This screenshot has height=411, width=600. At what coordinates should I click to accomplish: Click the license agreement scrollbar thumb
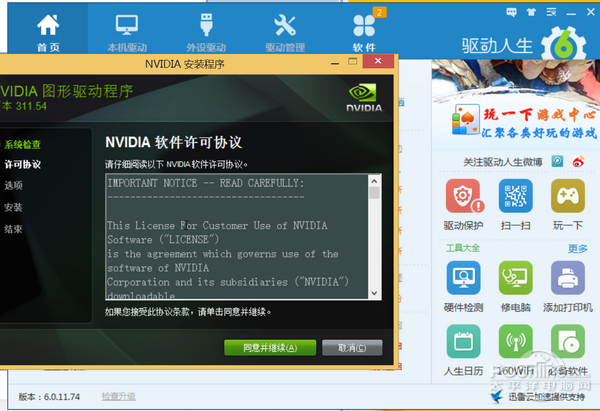coord(374,192)
